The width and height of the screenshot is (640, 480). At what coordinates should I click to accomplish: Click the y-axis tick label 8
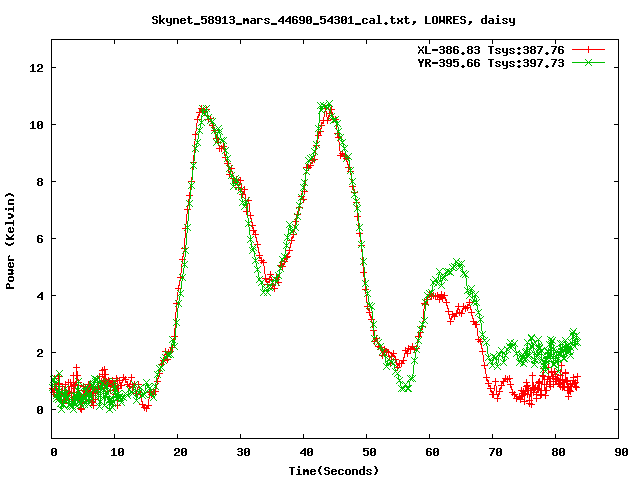point(40,182)
